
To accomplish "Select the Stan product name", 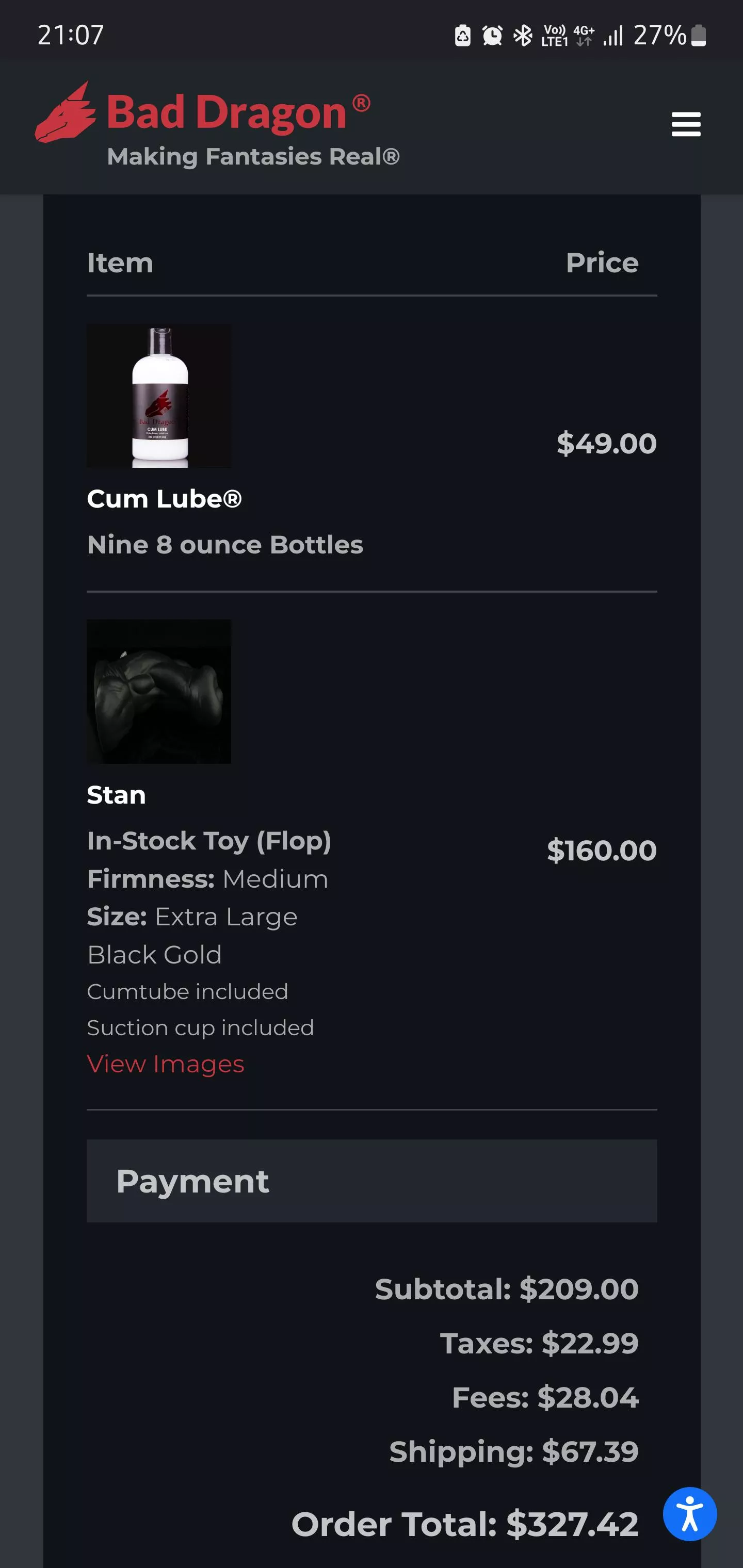I will point(116,795).
